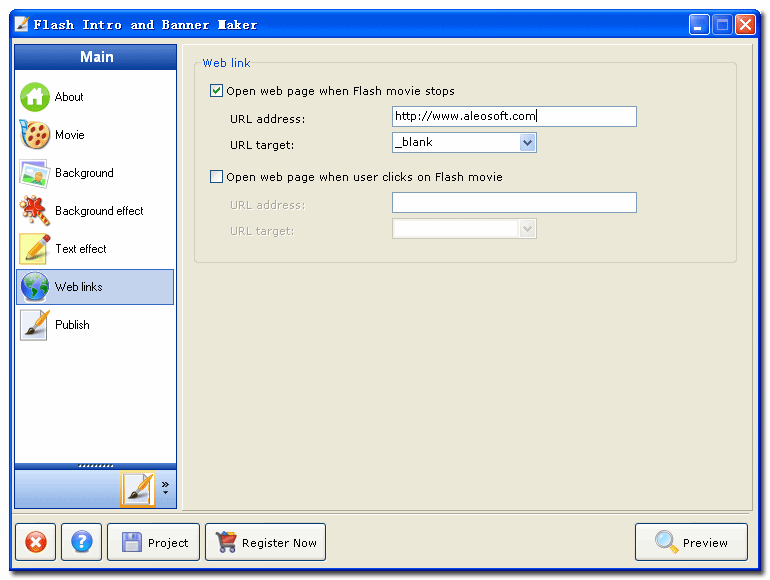Open help with blue question mark
Image resolution: width=770 pixels, height=580 pixels.
[x=82, y=542]
